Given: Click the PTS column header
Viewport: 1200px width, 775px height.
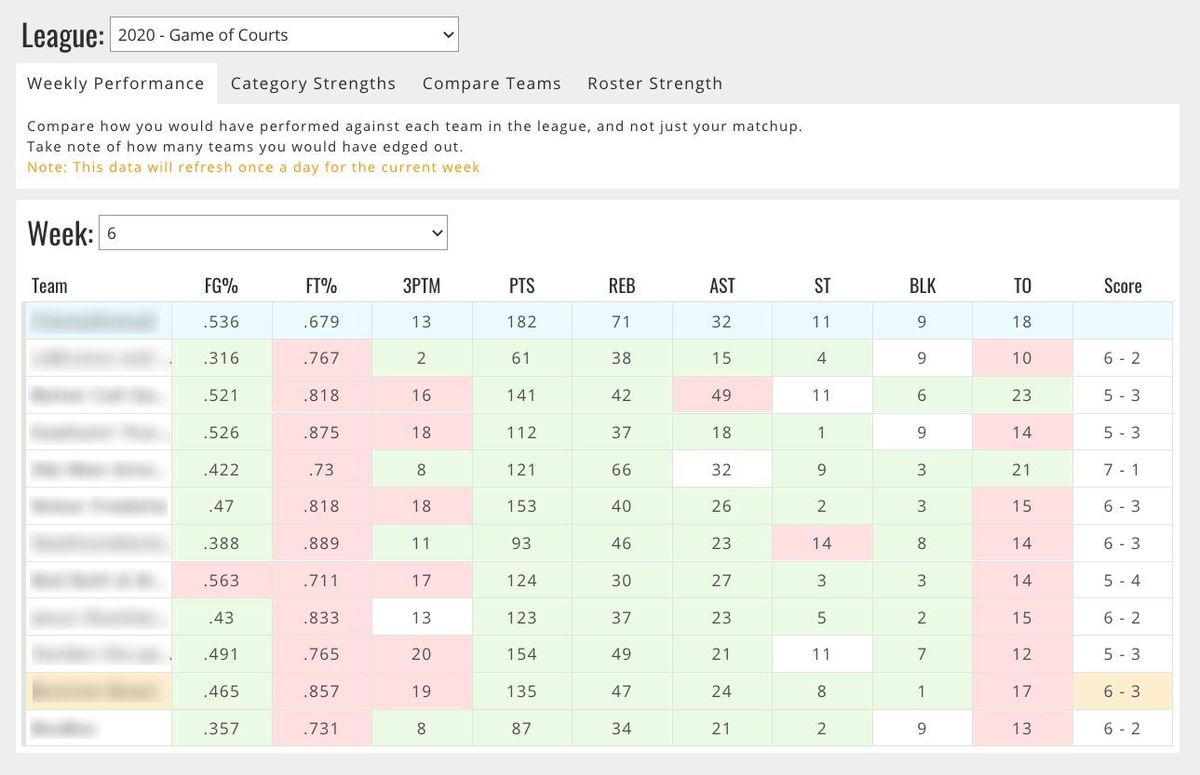Looking at the screenshot, I should tap(521, 286).
